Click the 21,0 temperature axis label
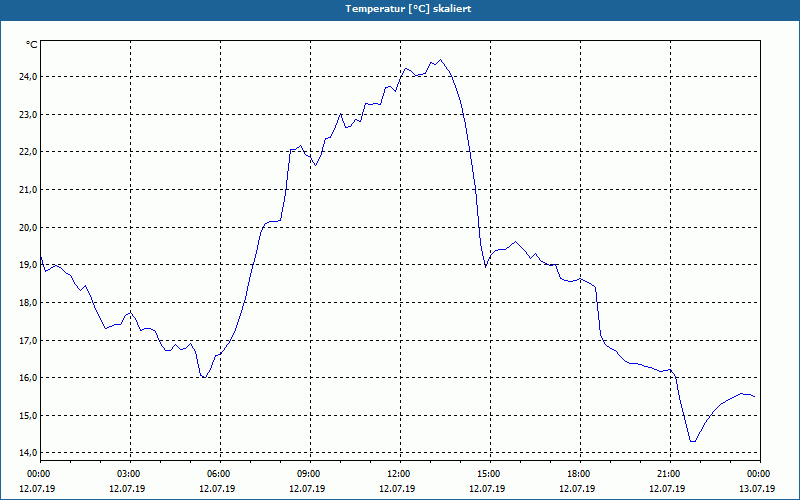The image size is (800, 500). click(29, 190)
